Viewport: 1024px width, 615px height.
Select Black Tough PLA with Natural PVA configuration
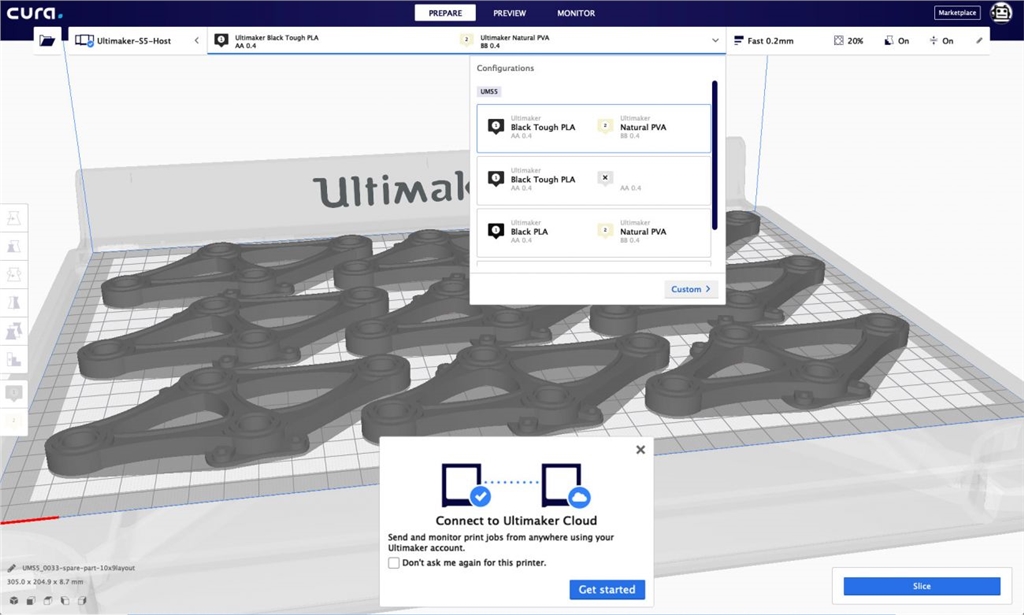click(x=593, y=128)
